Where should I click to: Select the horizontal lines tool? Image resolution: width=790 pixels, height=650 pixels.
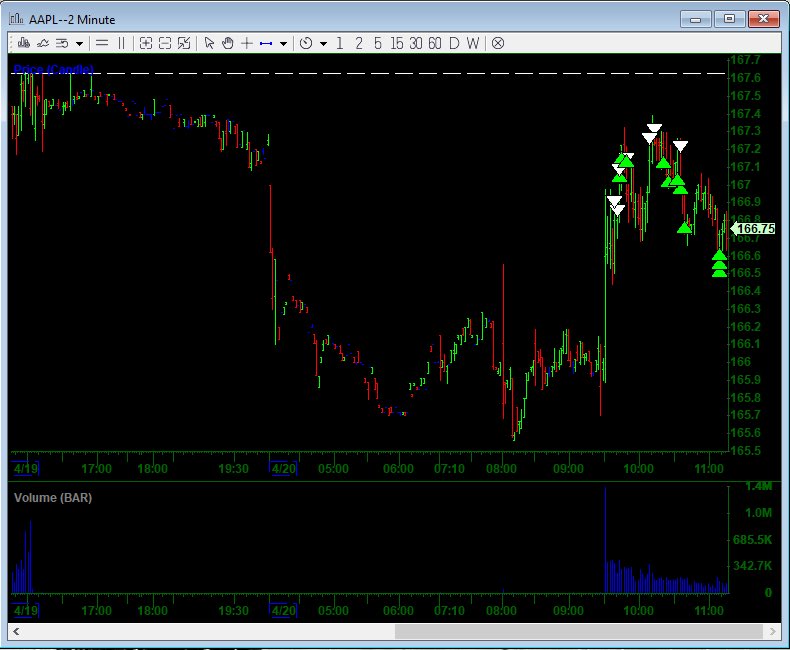click(x=102, y=43)
